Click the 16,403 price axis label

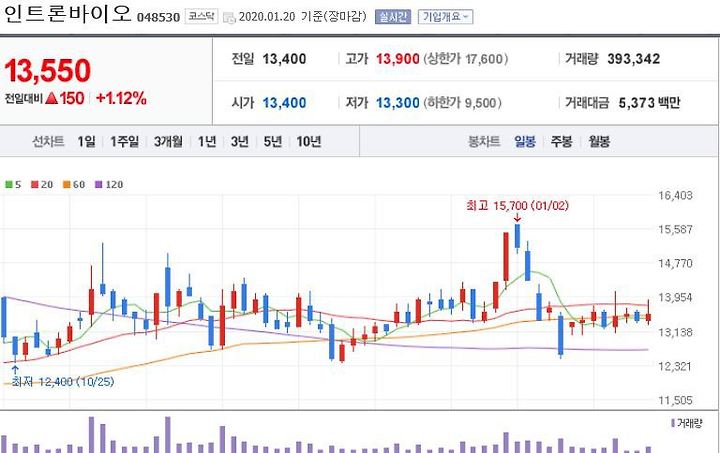click(675, 196)
